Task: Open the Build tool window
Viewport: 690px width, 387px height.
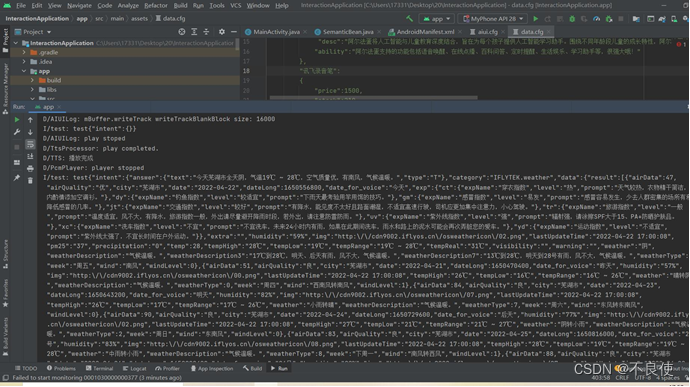Action: coord(252,369)
